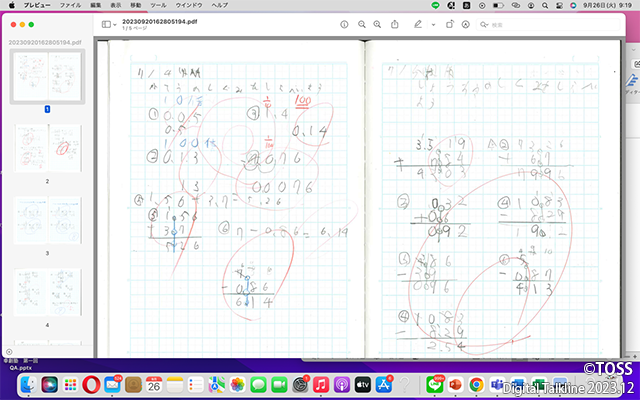Screen dimensions: 640x400
Task: Show the Markup toolbar
Action: (467, 23)
